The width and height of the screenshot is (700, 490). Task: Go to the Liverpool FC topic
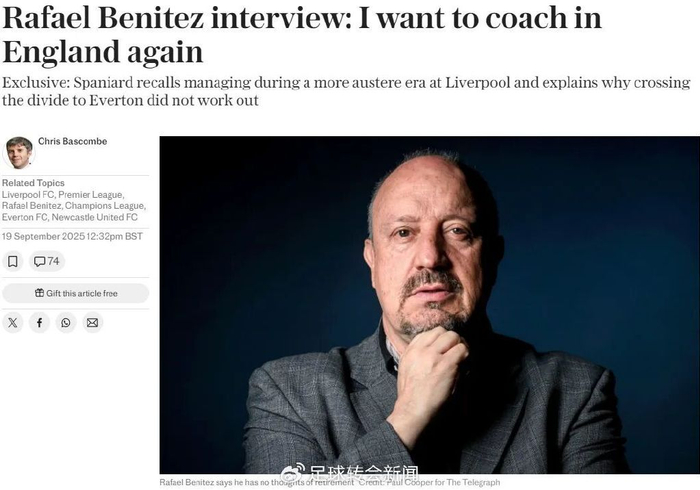coord(28,194)
